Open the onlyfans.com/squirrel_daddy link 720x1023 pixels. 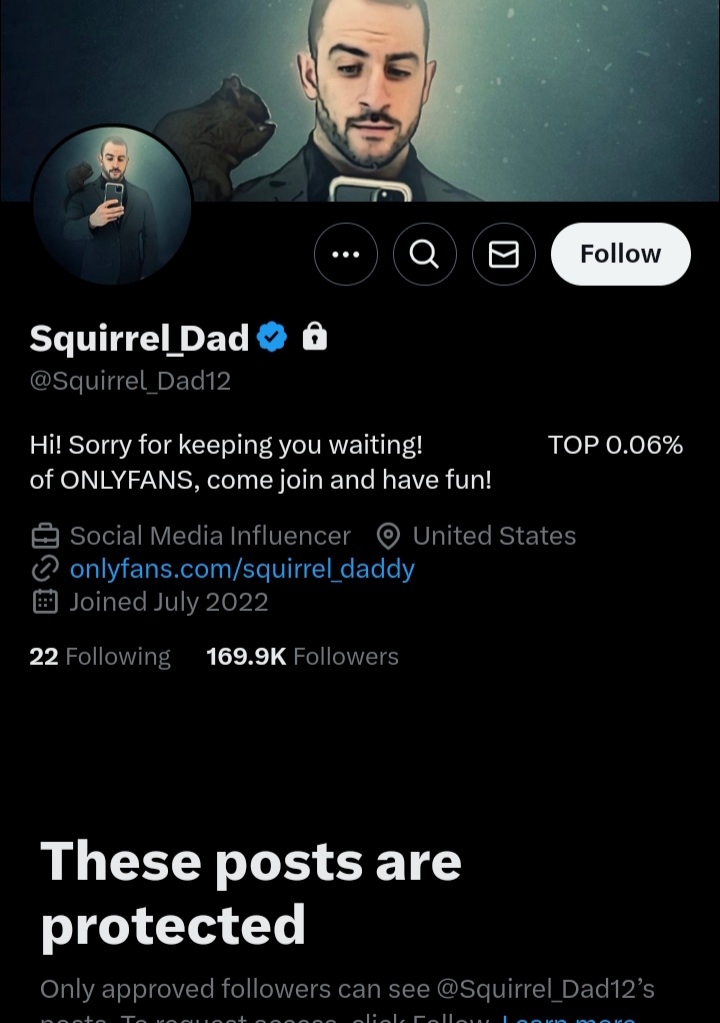point(242,569)
